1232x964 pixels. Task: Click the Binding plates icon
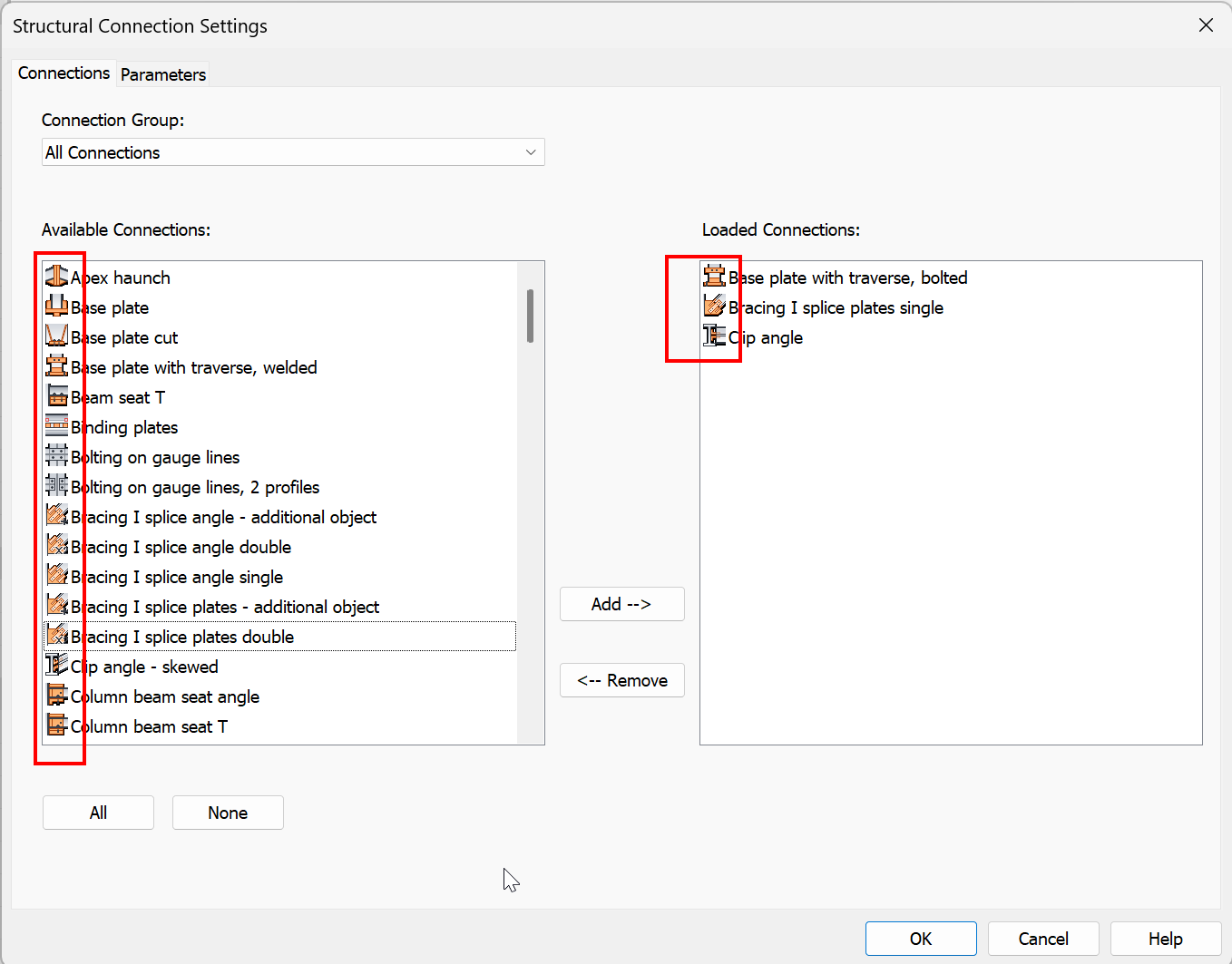[57, 426]
